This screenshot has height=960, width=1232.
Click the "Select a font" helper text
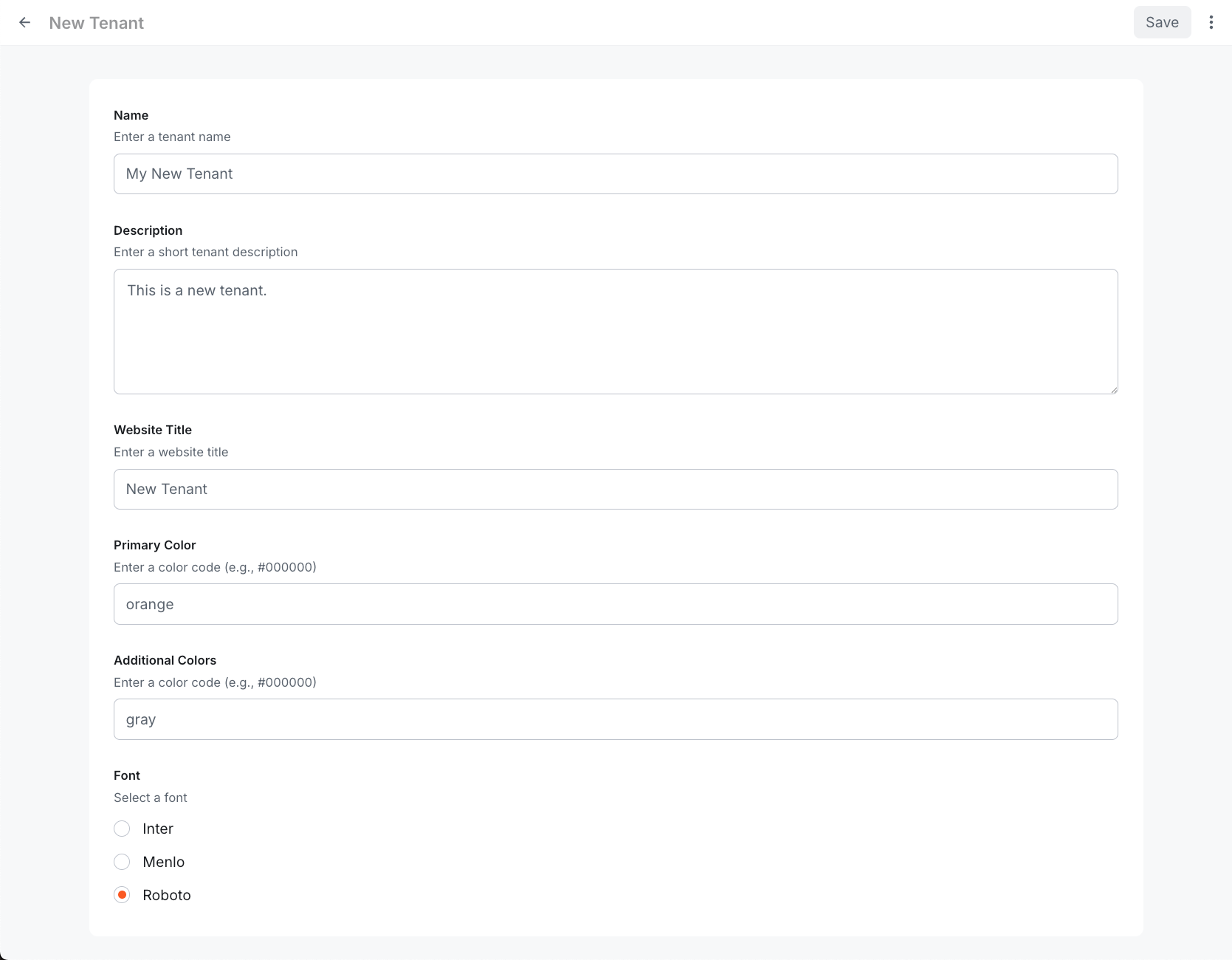151,798
